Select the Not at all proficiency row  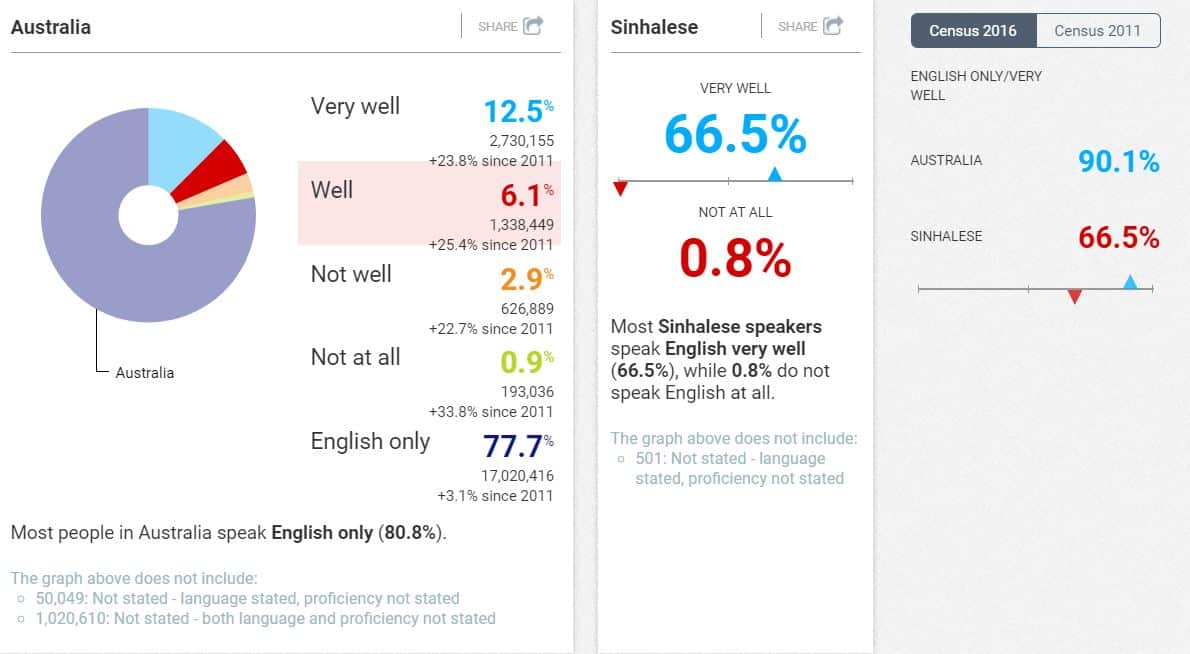(x=429, y=371)
